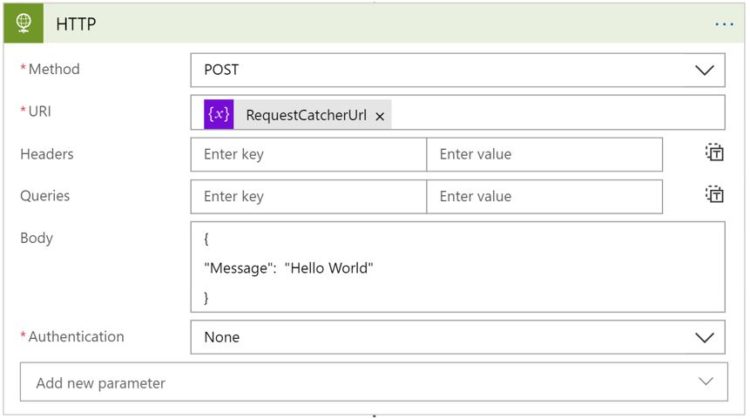Click the Body field label

(36, 238)
